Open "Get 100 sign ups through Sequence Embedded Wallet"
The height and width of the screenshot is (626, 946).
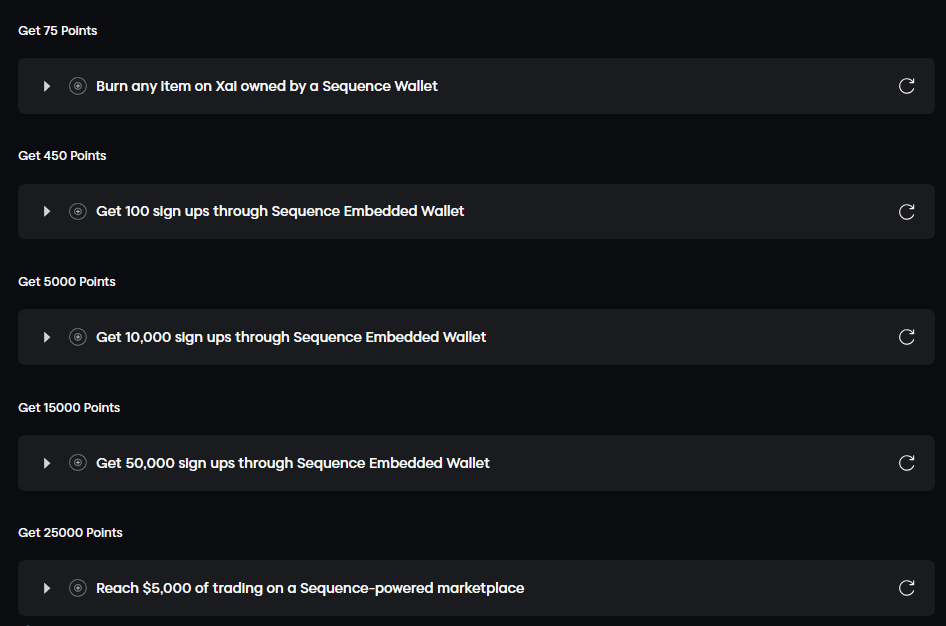280,211
